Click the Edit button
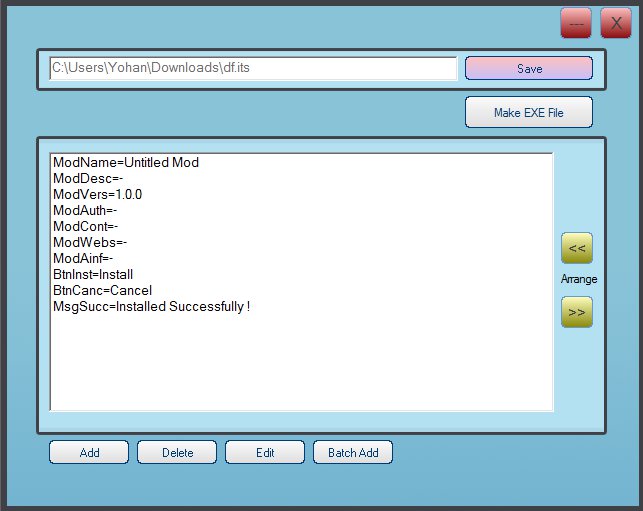Viewport: 643px width, 511px height. point(265,452)
